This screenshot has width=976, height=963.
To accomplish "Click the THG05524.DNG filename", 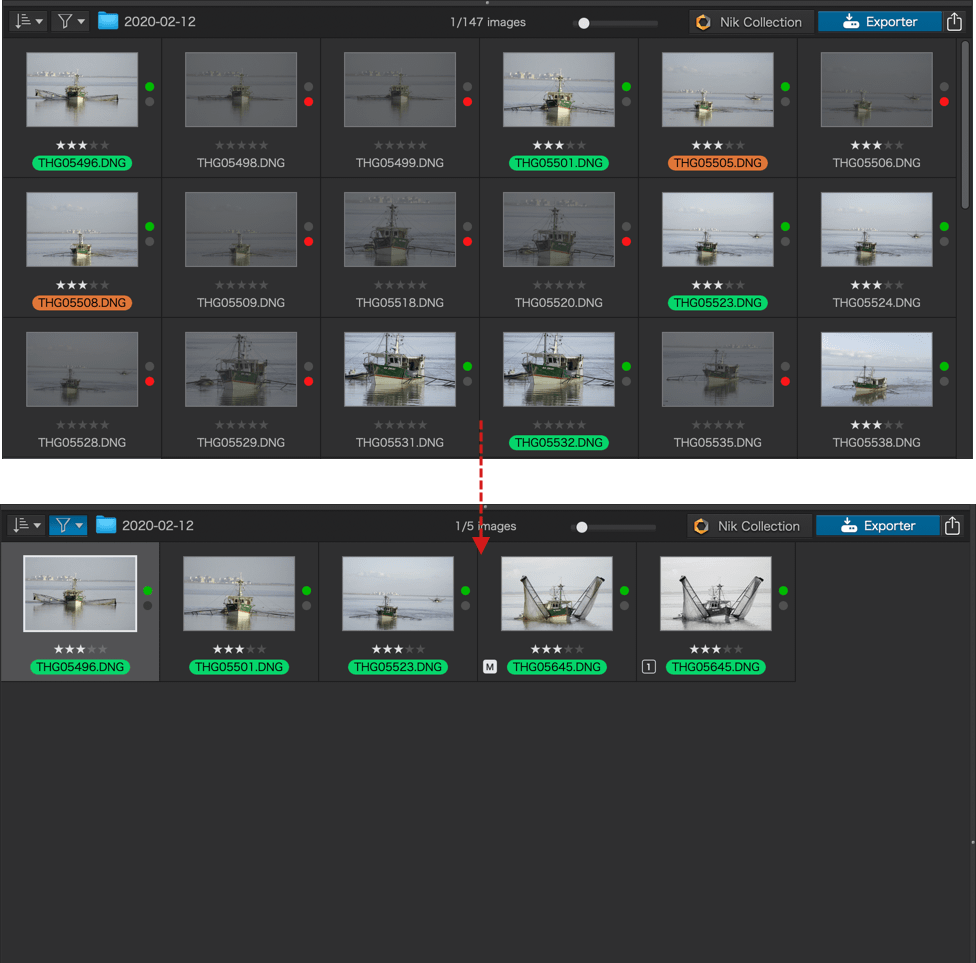I will point(876,303).
